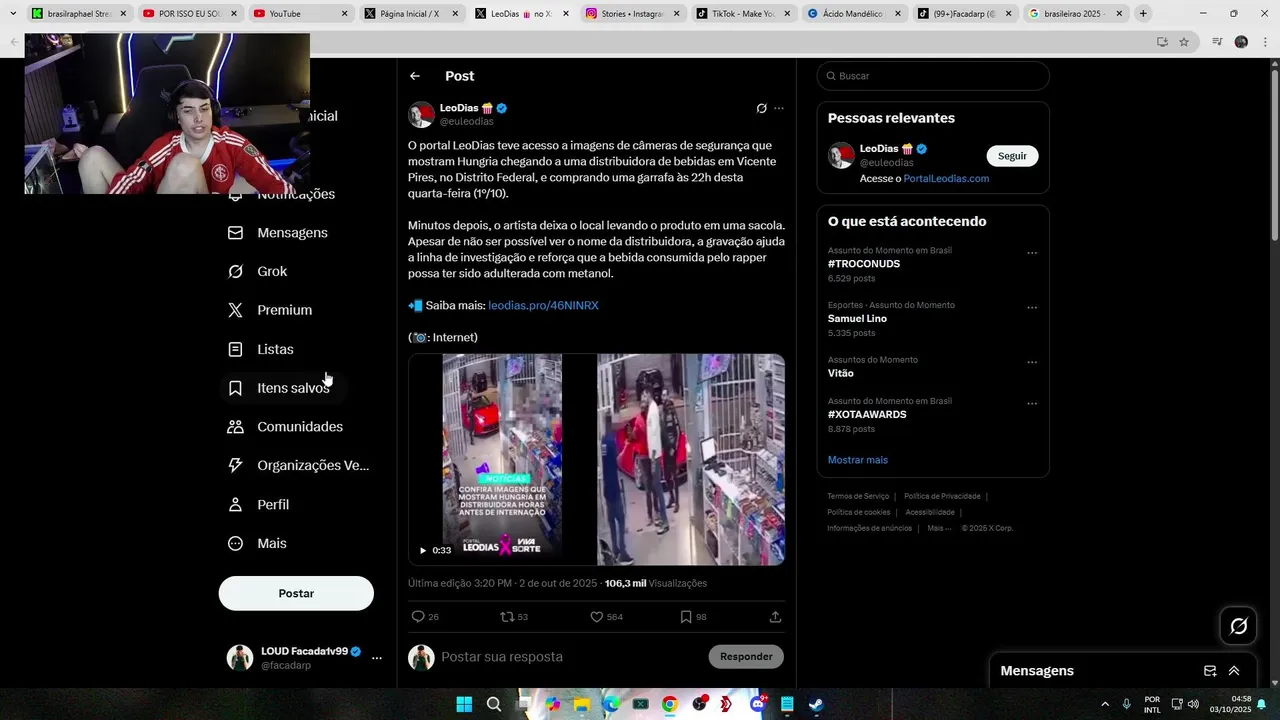Click Mostrar mais under trends
Viewport: 1280px width, 720px height.
pos(858,460)
